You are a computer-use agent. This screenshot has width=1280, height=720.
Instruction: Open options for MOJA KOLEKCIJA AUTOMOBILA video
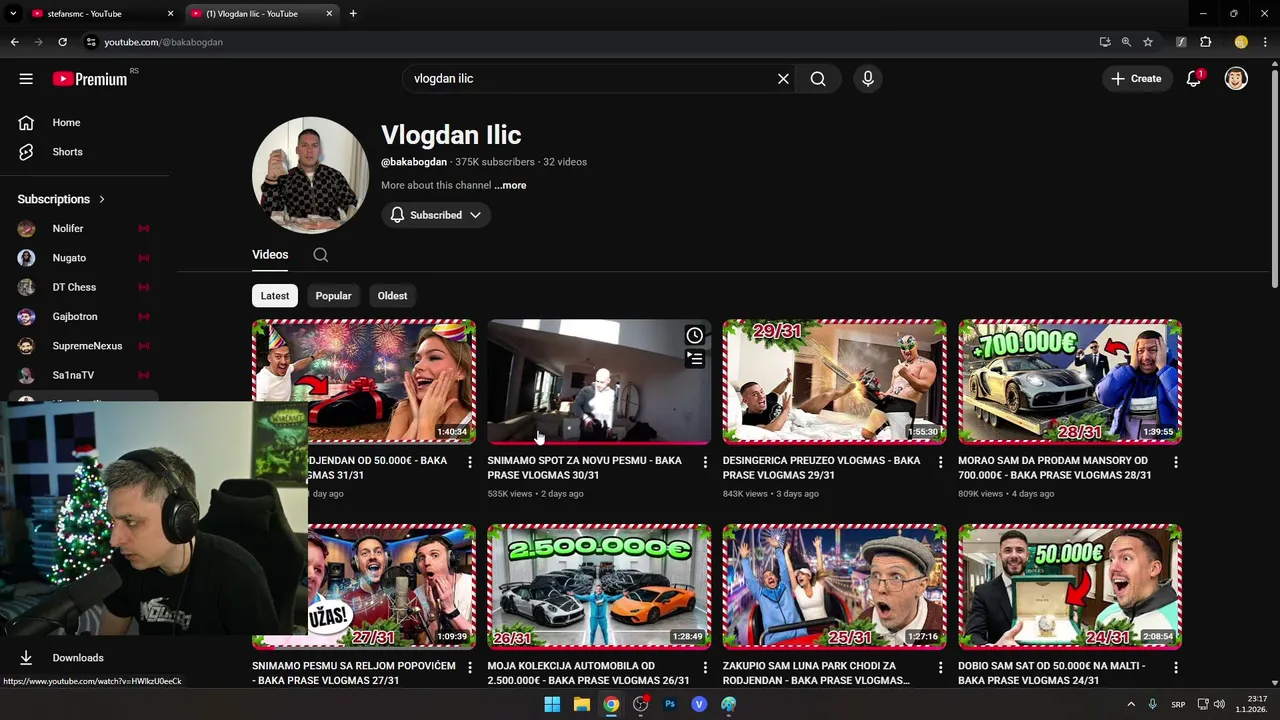click(x=705, y=667)
